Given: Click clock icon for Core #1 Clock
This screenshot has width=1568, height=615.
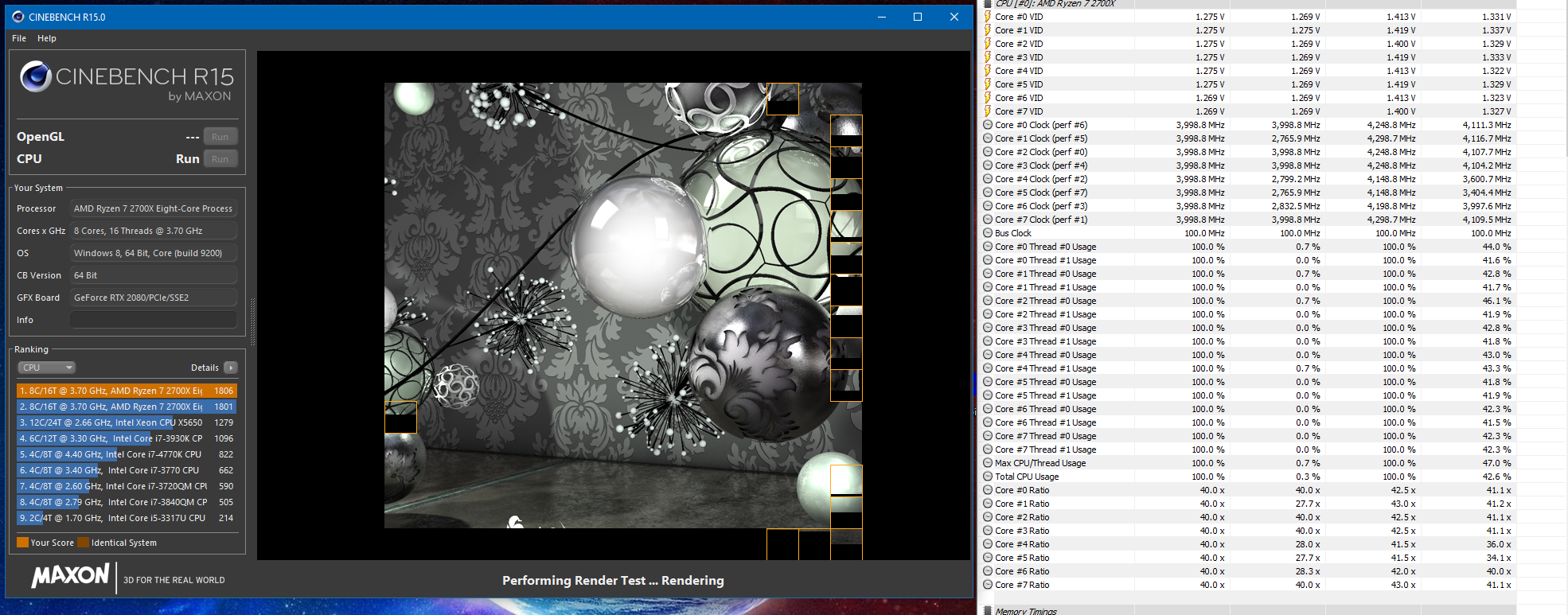Looking at the screenshot, I should click(988, 138).
